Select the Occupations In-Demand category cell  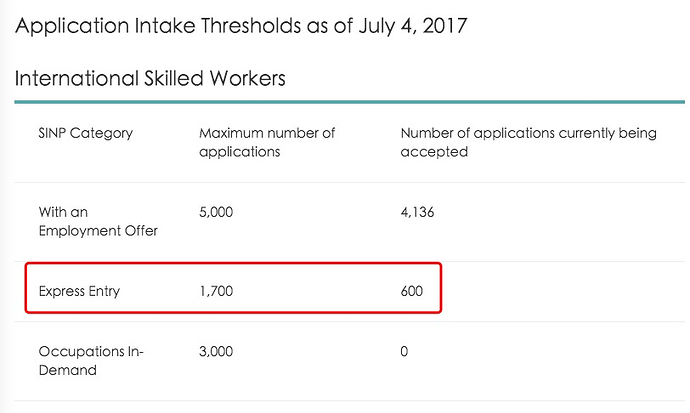tap(90, 361)
